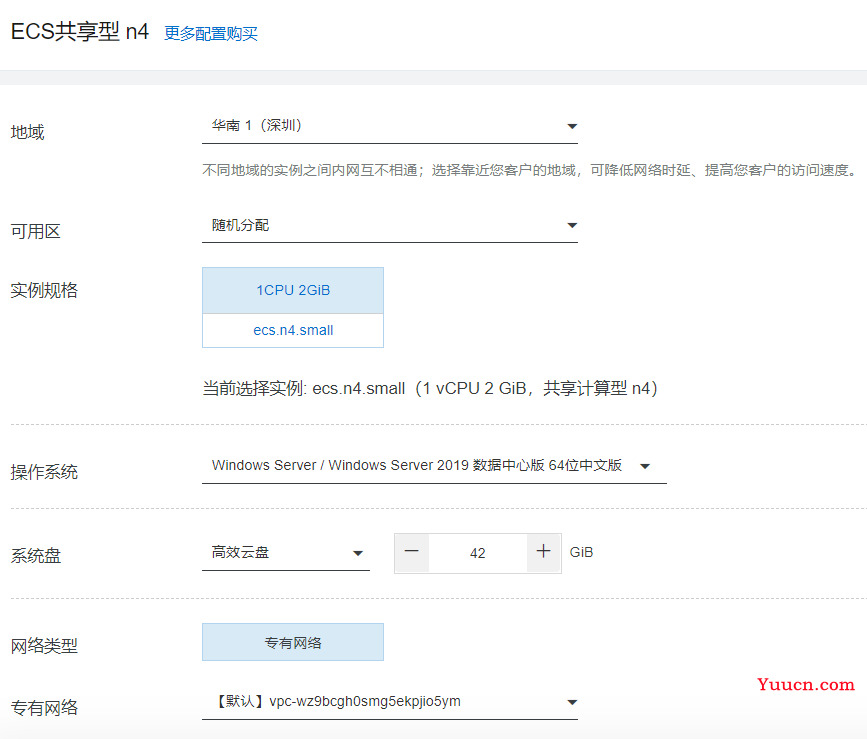Open the 华南 1（深圳） region dropdown

[380, 126]
